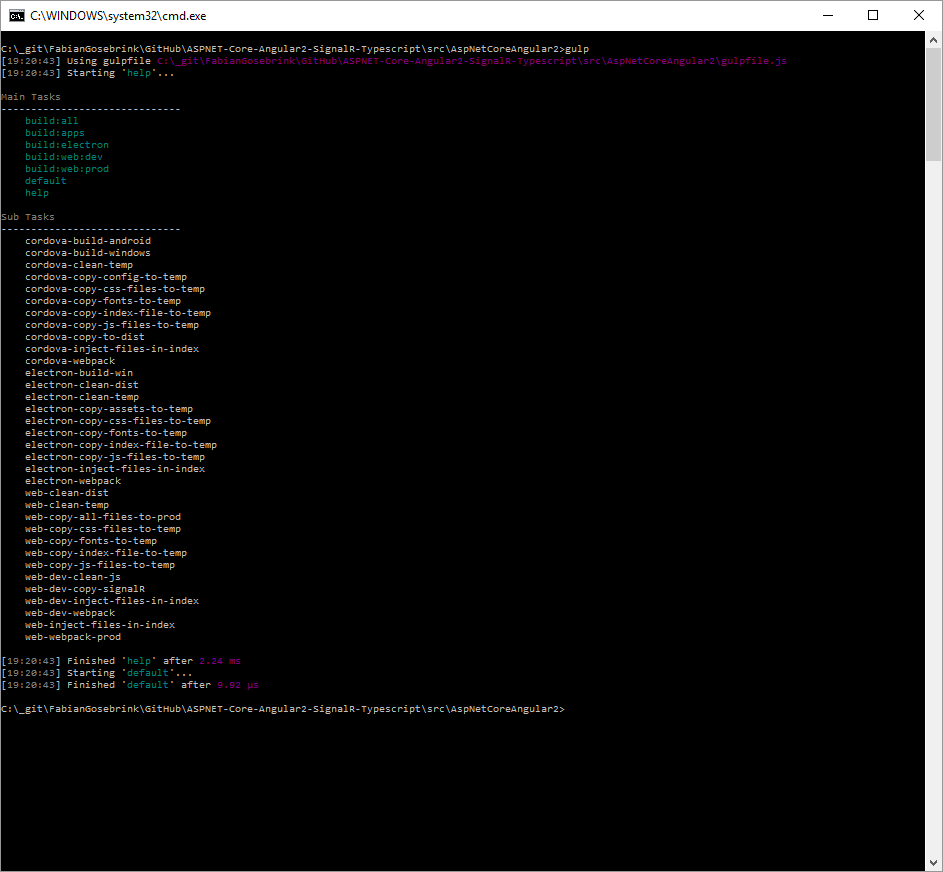The image size is (943, 872).
Task: Click the build:electron task name
Action: [67, 145]
